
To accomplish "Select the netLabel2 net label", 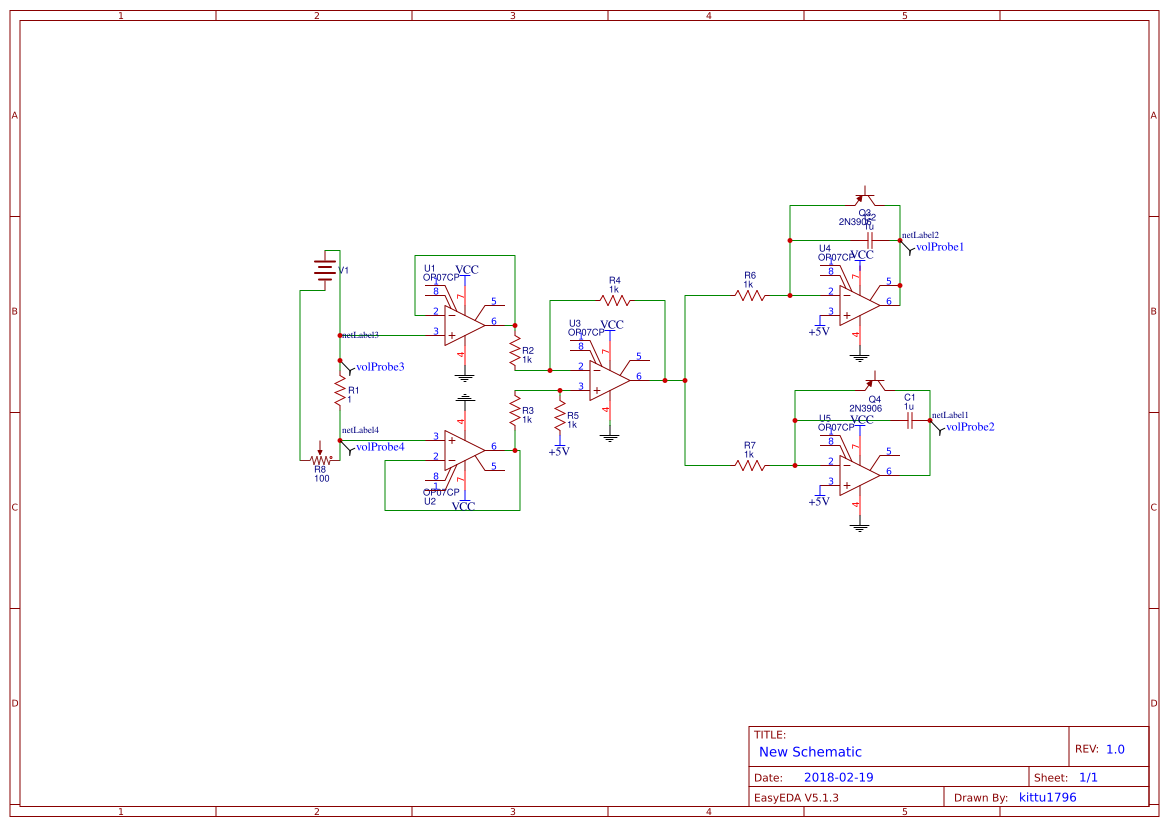I will pyautogui.click(x=920, y=235).
